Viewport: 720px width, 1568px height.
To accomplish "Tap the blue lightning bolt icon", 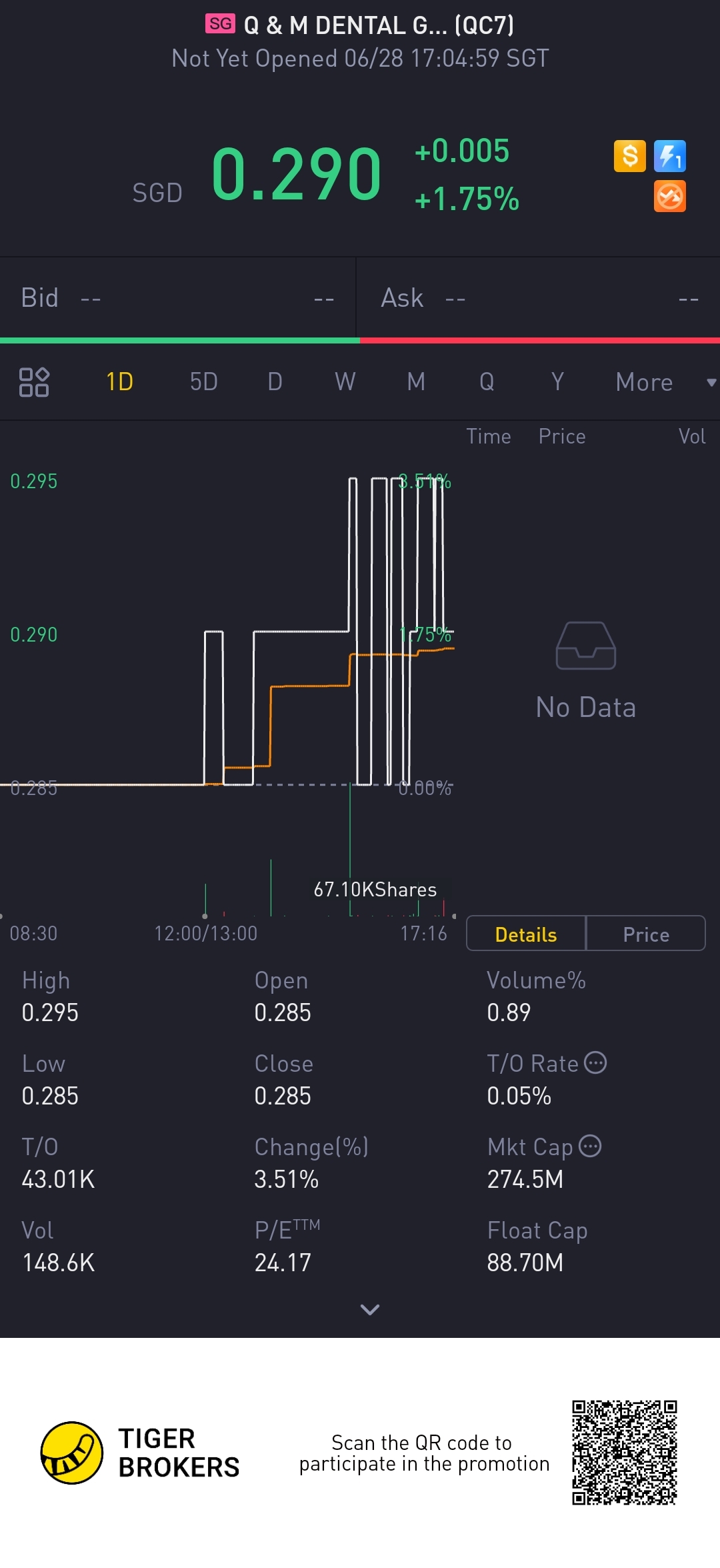I will [x=669, y=157].
